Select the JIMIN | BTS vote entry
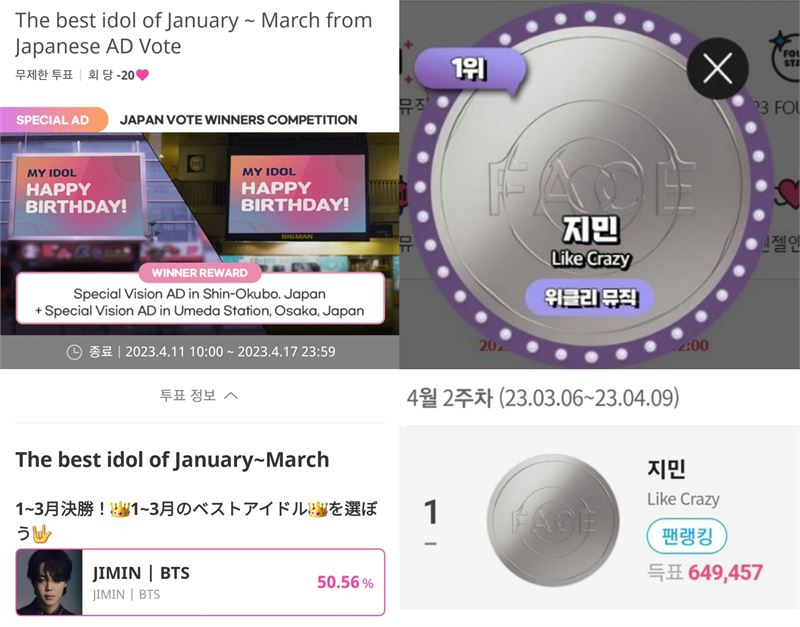 [201, 582]
